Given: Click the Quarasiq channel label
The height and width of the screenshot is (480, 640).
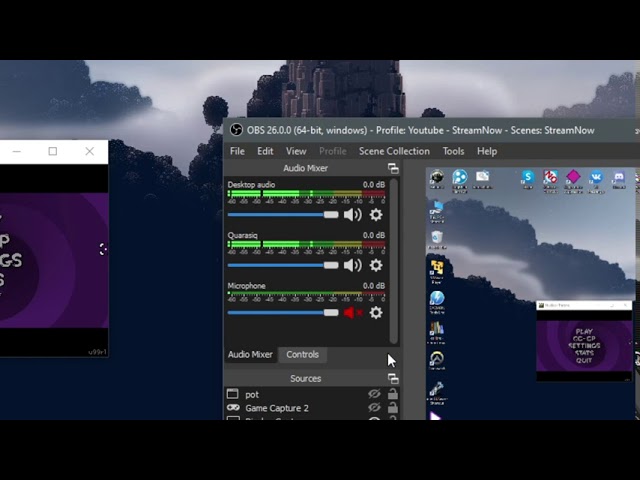Looking at the screenshot, I should [242, 236].
